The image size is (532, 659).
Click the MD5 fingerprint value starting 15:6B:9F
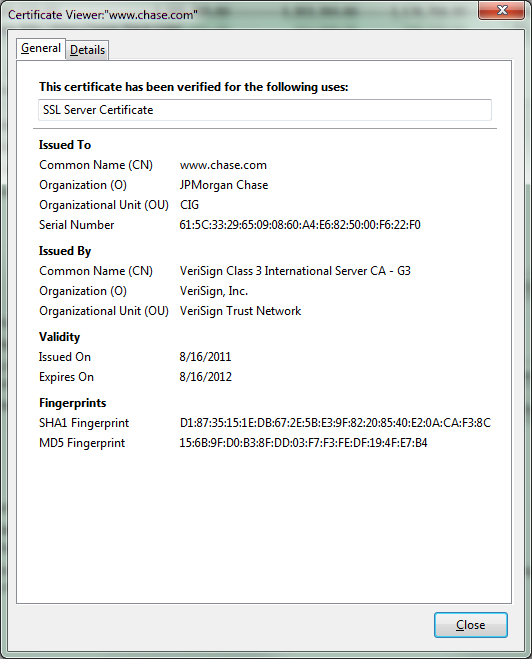[303, 443]
